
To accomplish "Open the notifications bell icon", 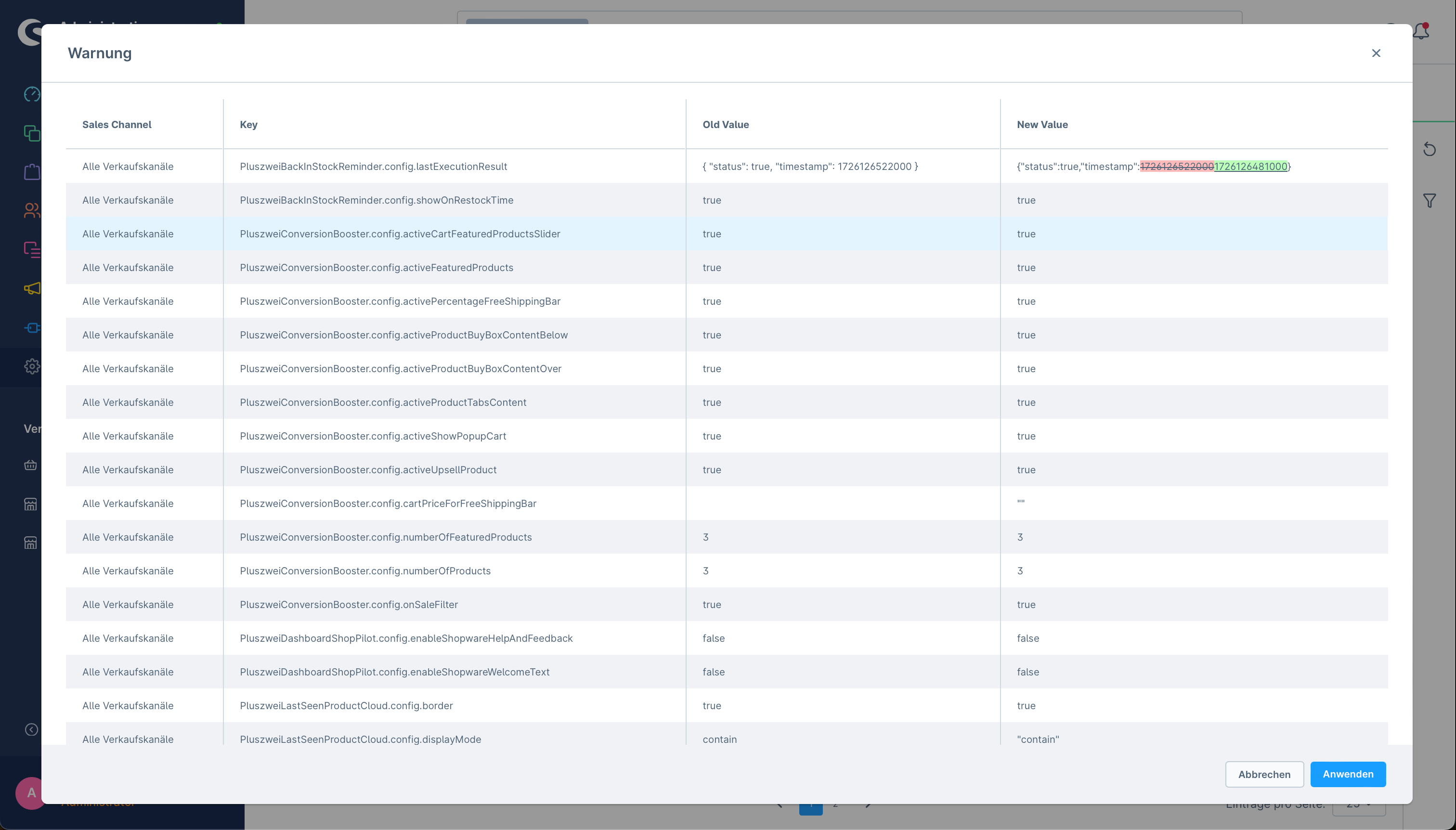I will tap(1421, 31).
